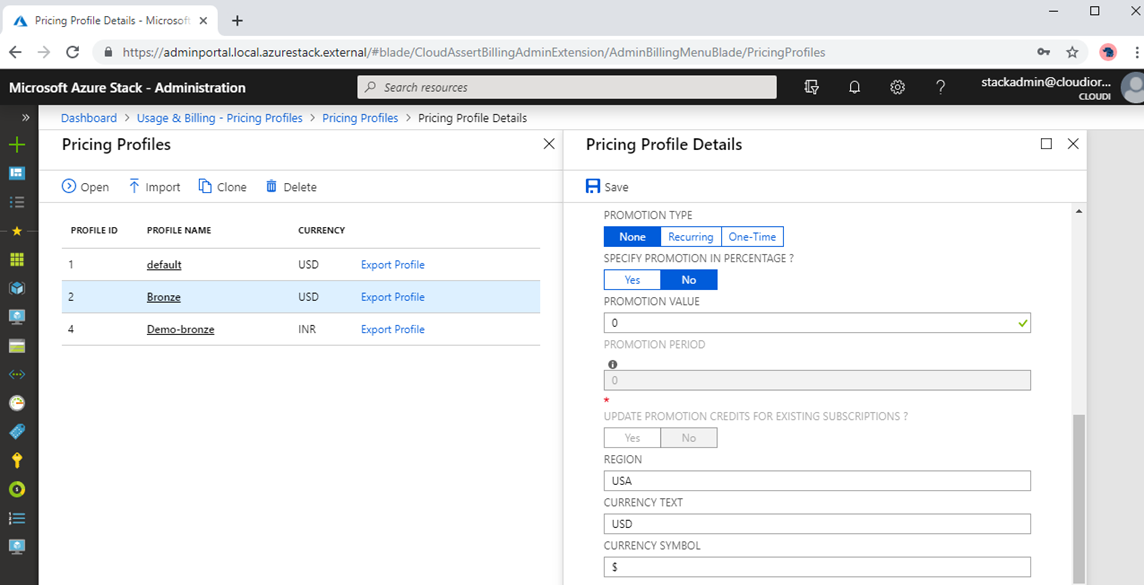The width and height of the screenshot is (1144, 585).
Task: Open the Favorites star icon in the sidebar
Action: (16, 230)
